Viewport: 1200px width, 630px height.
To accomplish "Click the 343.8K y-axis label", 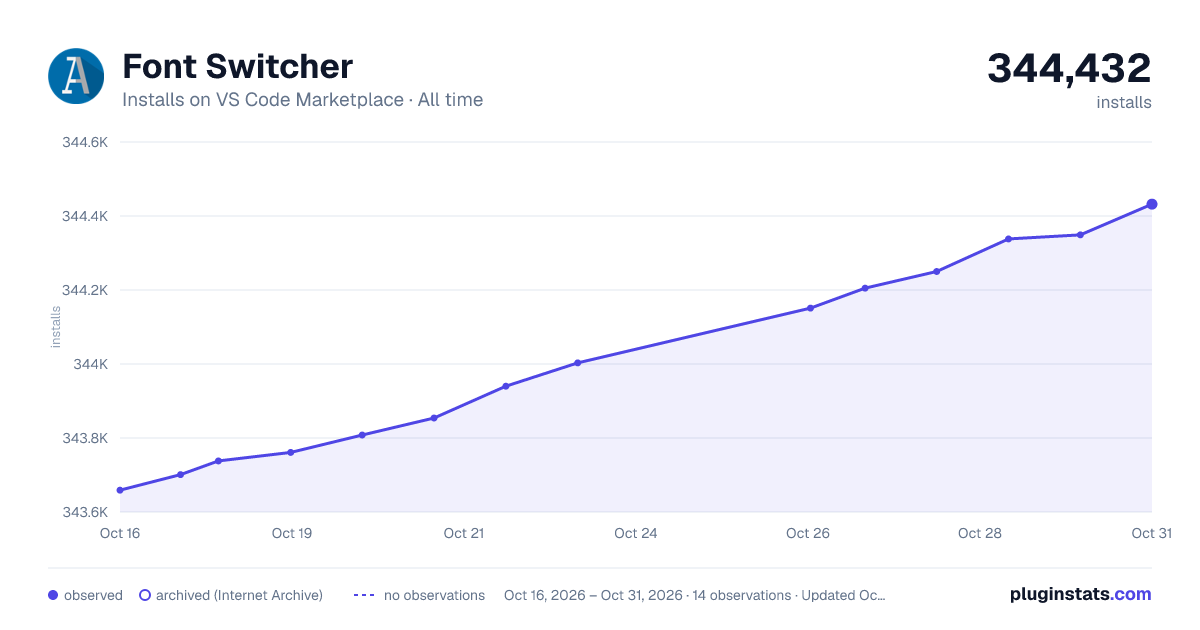I will point(84,438).
